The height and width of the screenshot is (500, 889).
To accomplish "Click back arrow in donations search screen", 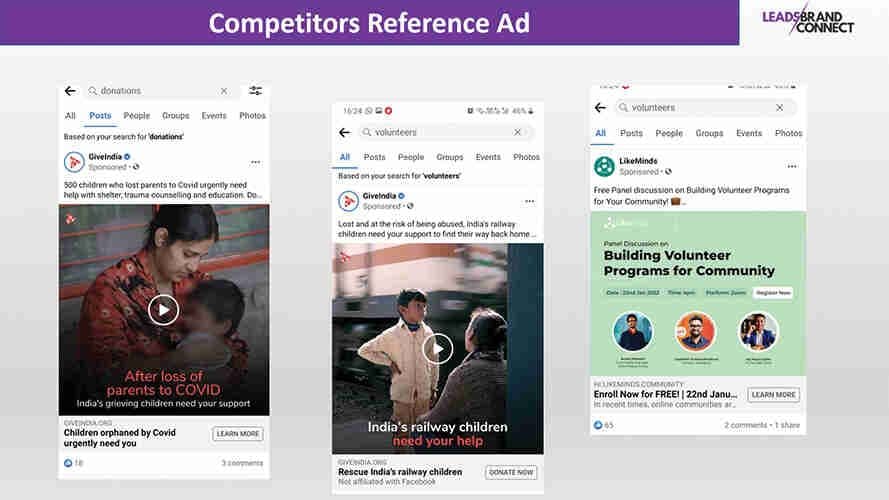I will [70, 91].
